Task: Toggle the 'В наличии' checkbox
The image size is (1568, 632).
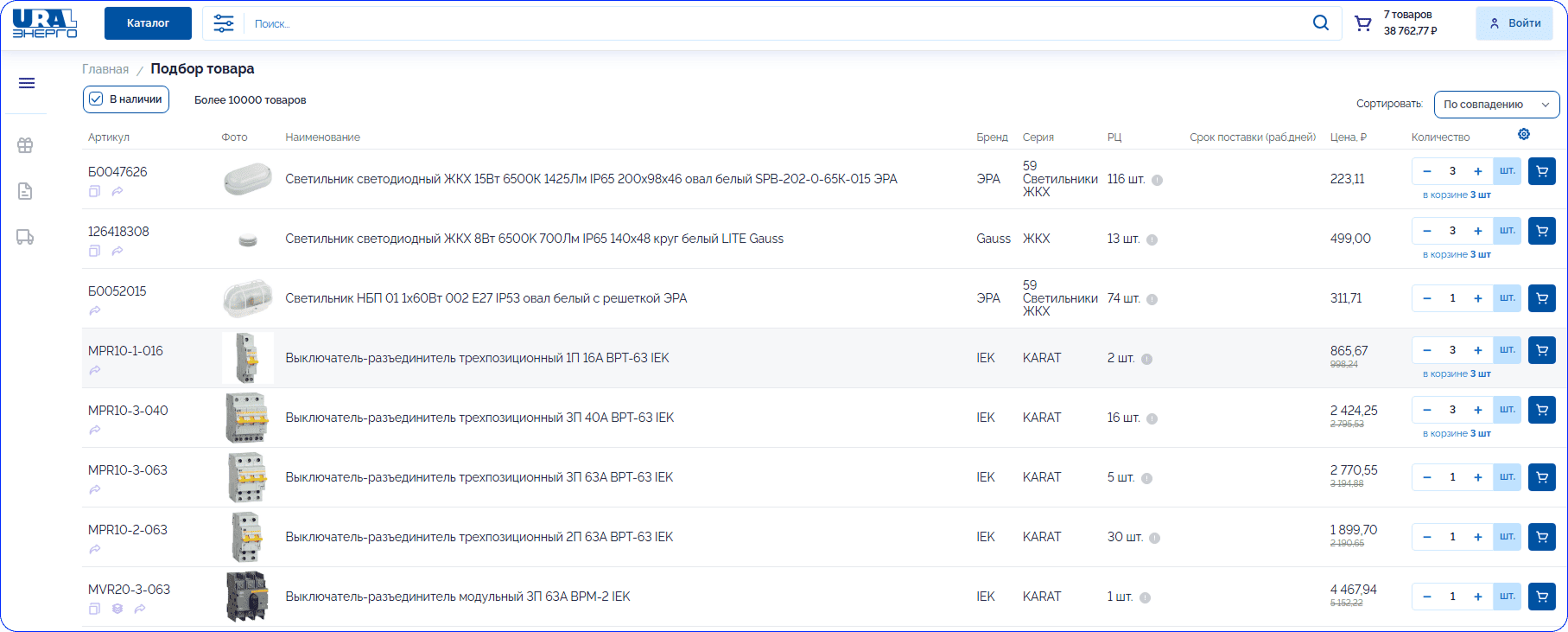Action: click(x=97, y=99)
